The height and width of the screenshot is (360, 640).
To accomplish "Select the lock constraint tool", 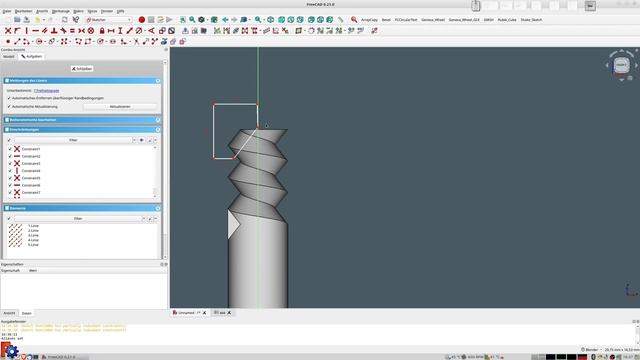I will click(x=102, y=31).
